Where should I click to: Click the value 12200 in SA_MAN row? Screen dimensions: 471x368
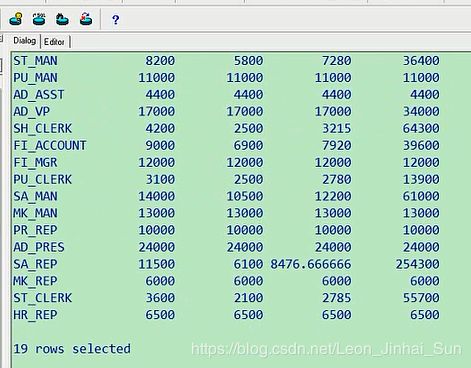pyautogui.click(x=333, y=196)
